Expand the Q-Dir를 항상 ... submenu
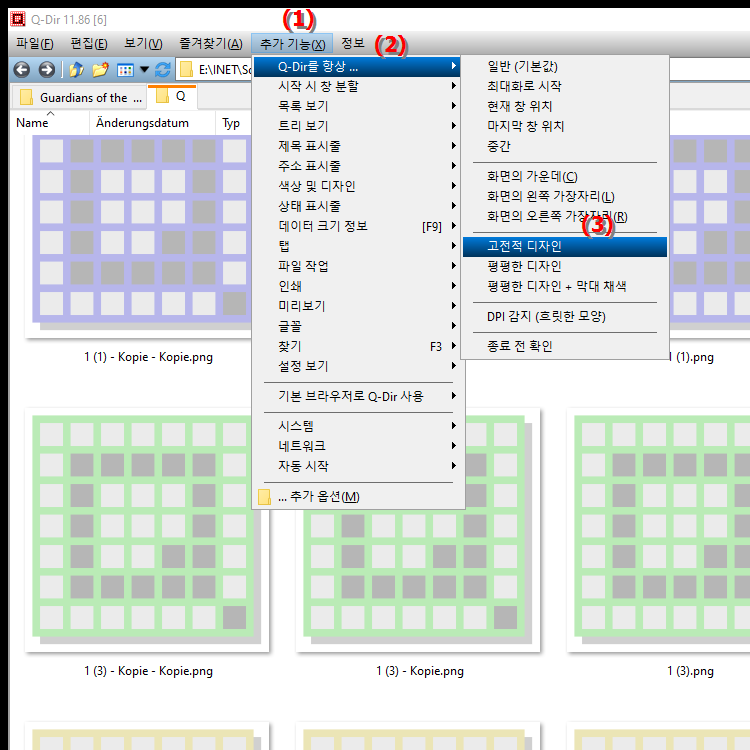Viewport: 750px width, 750px height. point(357,66)
